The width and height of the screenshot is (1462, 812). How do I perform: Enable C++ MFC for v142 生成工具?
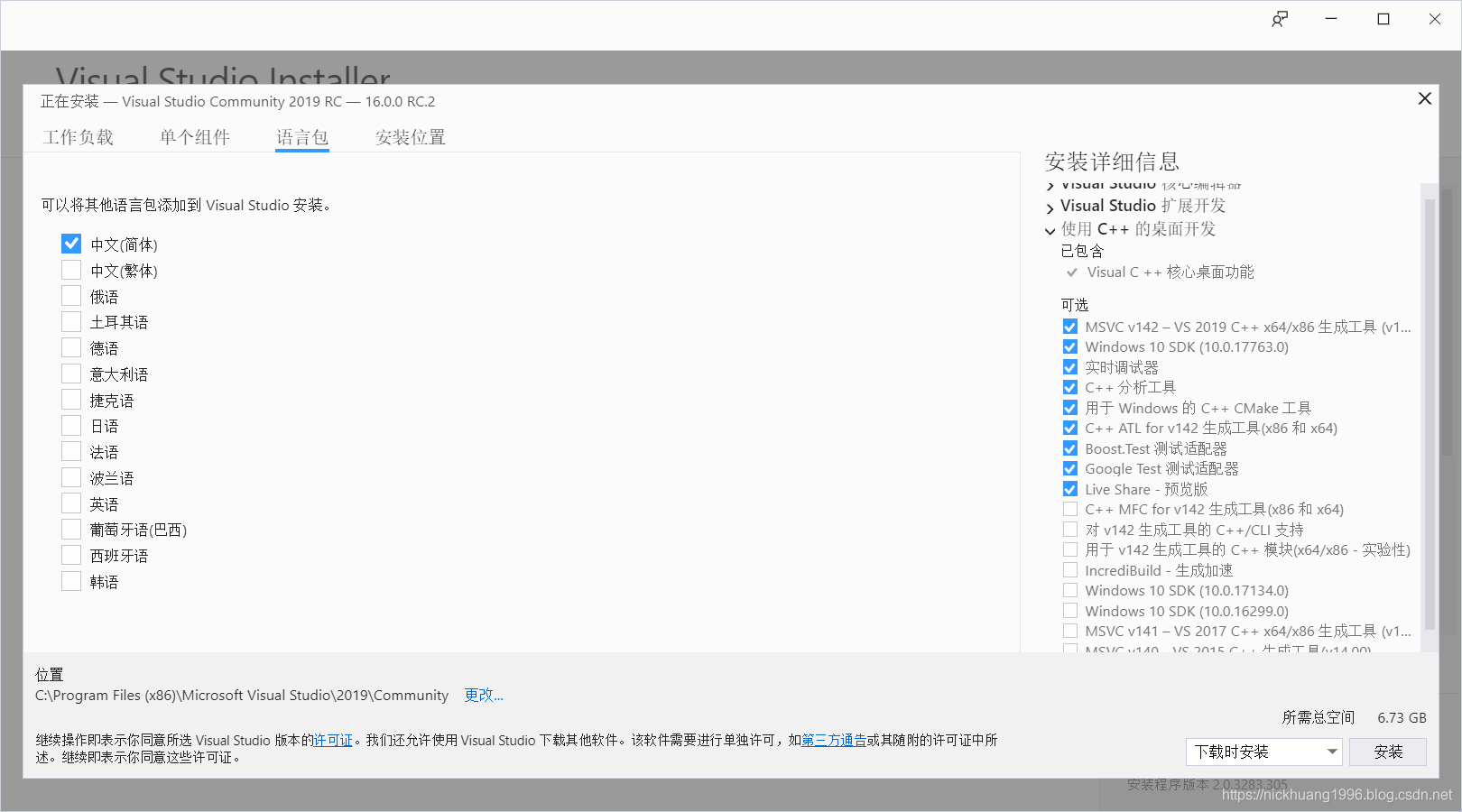[1070, 509]
